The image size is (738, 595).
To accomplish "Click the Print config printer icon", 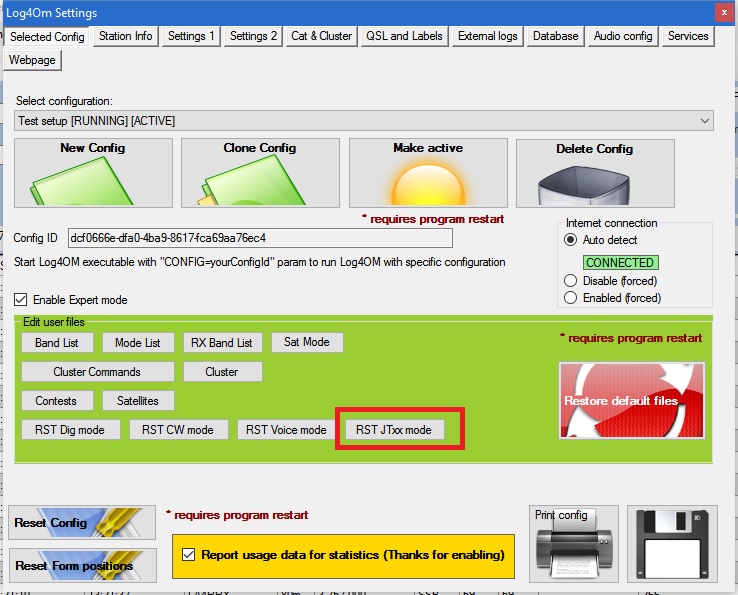I will point(574,544).
